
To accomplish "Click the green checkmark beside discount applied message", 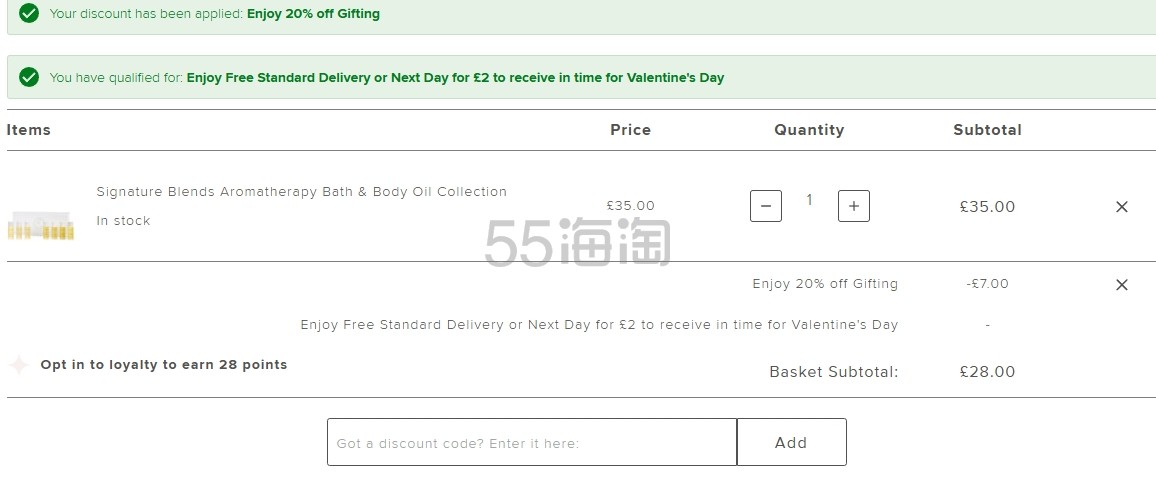I will [29, 13].
